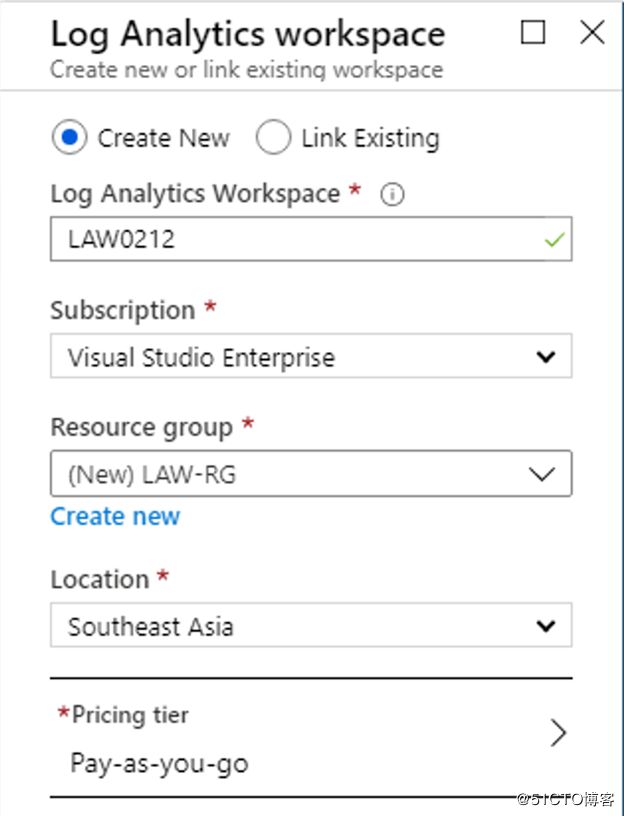Select the Create New radio button
This screenshot has height=816, width=624.
69,137
